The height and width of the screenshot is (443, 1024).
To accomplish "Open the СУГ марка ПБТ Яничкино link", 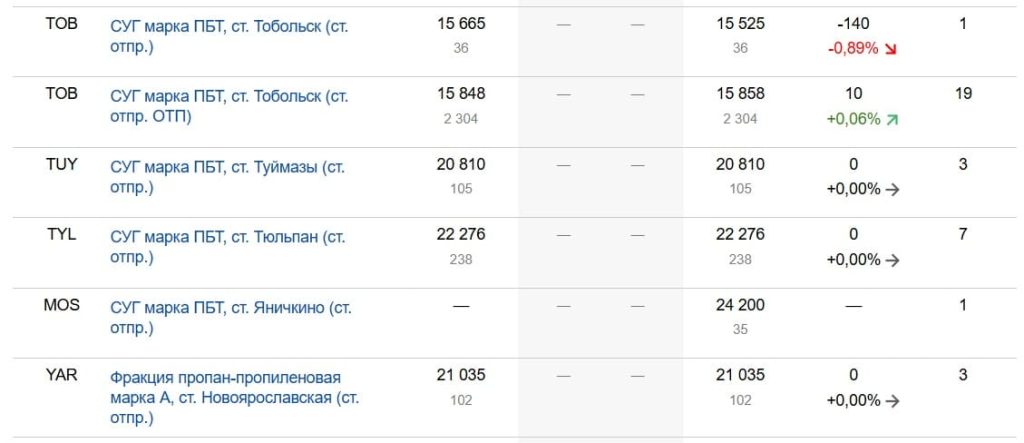I will tap(229, 317).
